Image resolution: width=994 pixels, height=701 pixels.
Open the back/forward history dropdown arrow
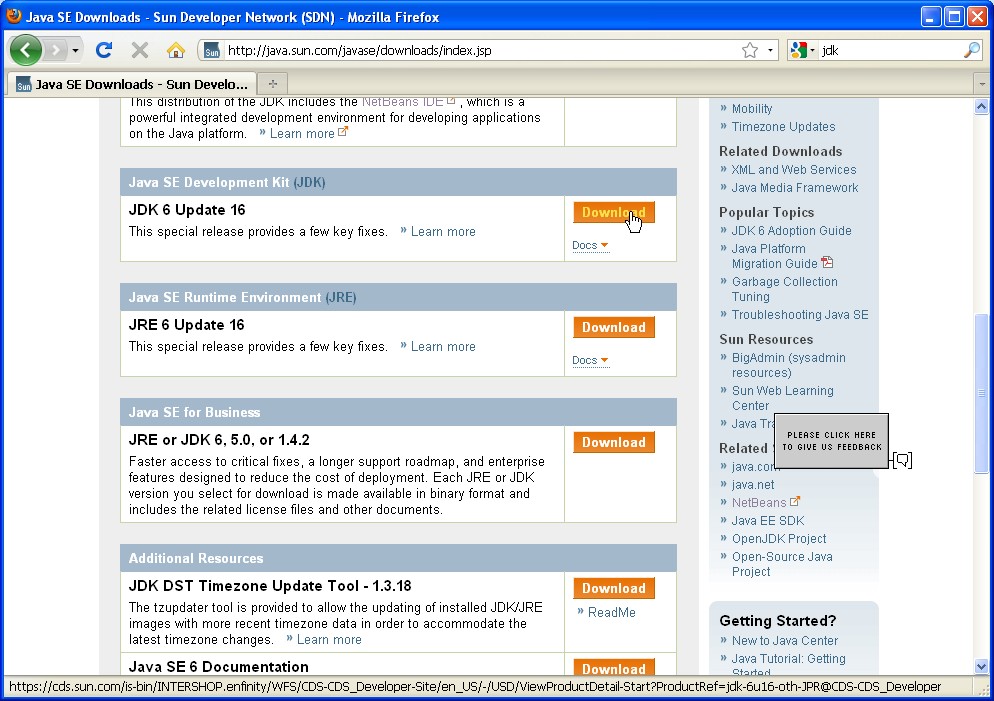(75, 50)
